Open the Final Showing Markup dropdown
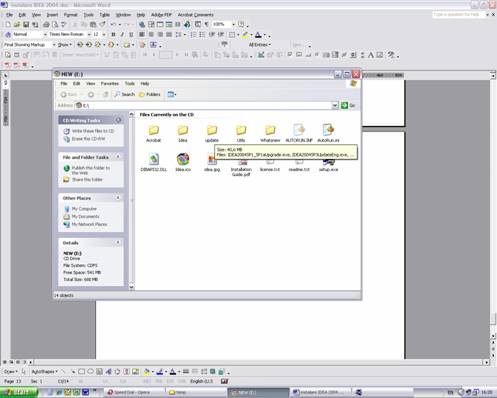Image resolution: width=497 pixels, height=398 pixels. coord(54,45)
